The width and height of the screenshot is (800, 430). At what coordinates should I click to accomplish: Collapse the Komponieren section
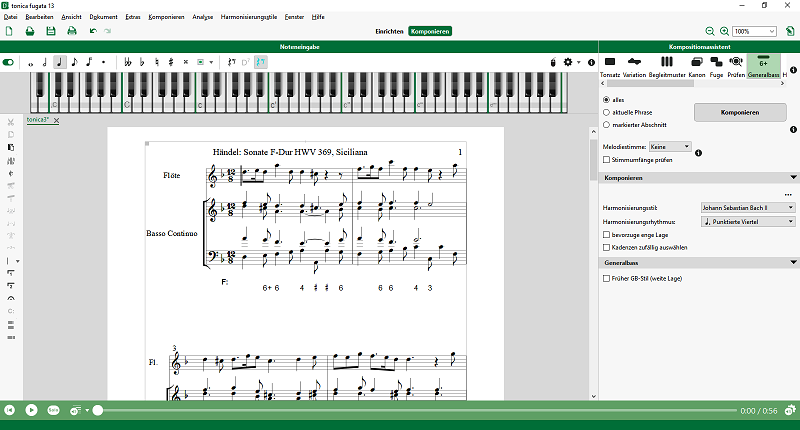click(x=793, y=178)
